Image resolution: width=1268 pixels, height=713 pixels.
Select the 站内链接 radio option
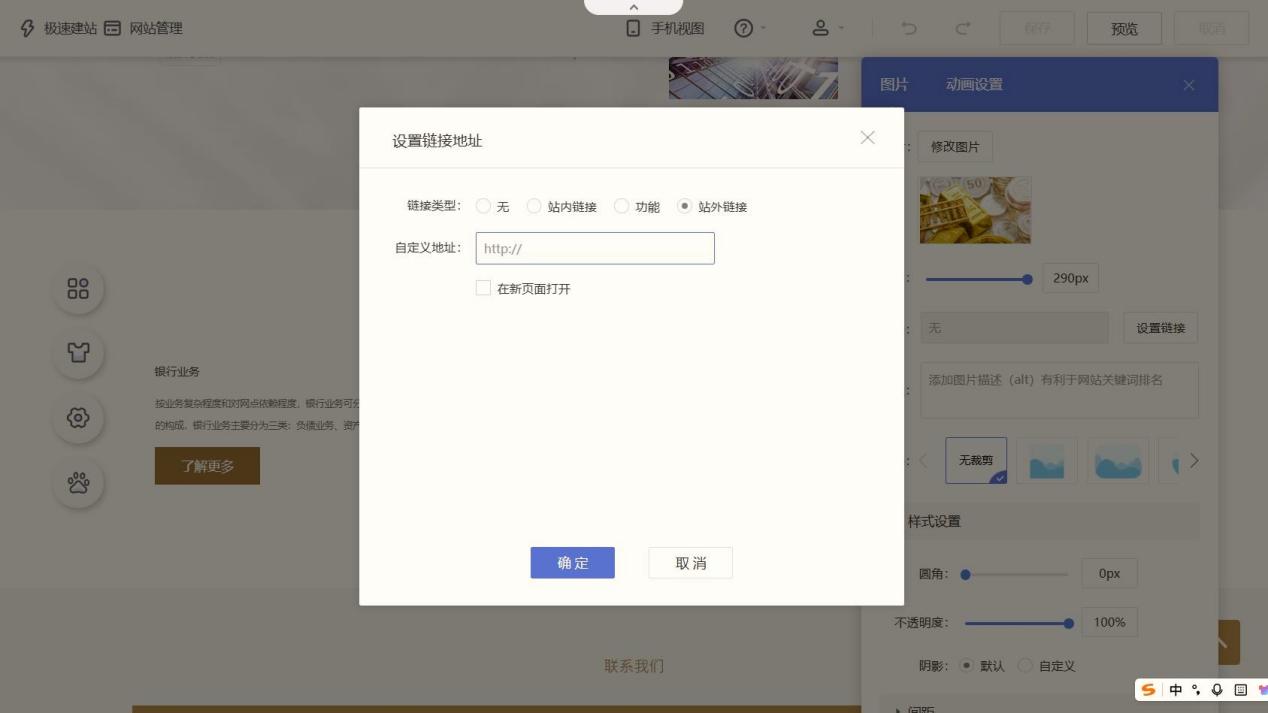(535, 206)
